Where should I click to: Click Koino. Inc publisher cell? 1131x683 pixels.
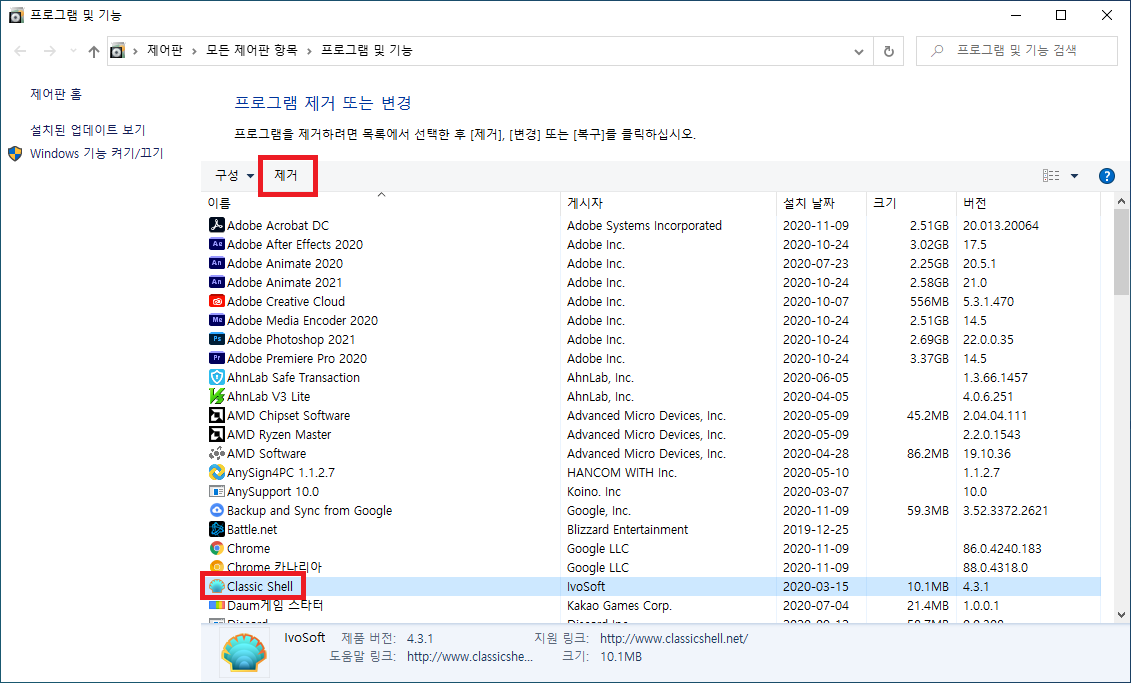coord(594,492)
